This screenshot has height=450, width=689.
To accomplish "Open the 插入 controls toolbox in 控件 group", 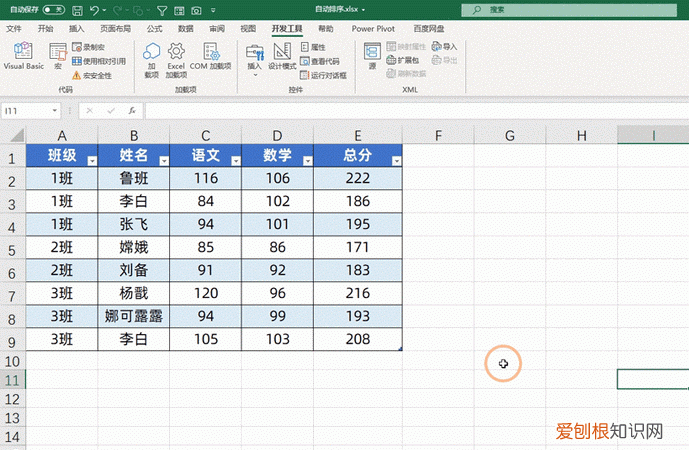I will [254, 60].
